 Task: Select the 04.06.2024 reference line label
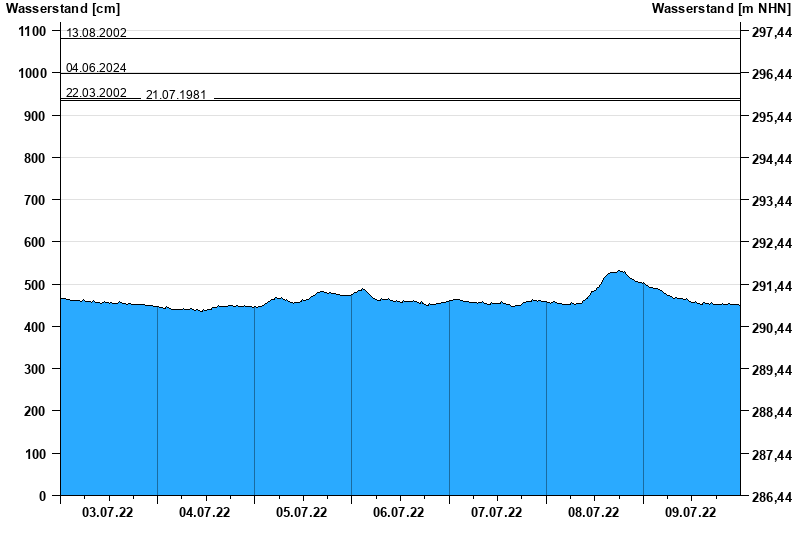coord(96,68)
